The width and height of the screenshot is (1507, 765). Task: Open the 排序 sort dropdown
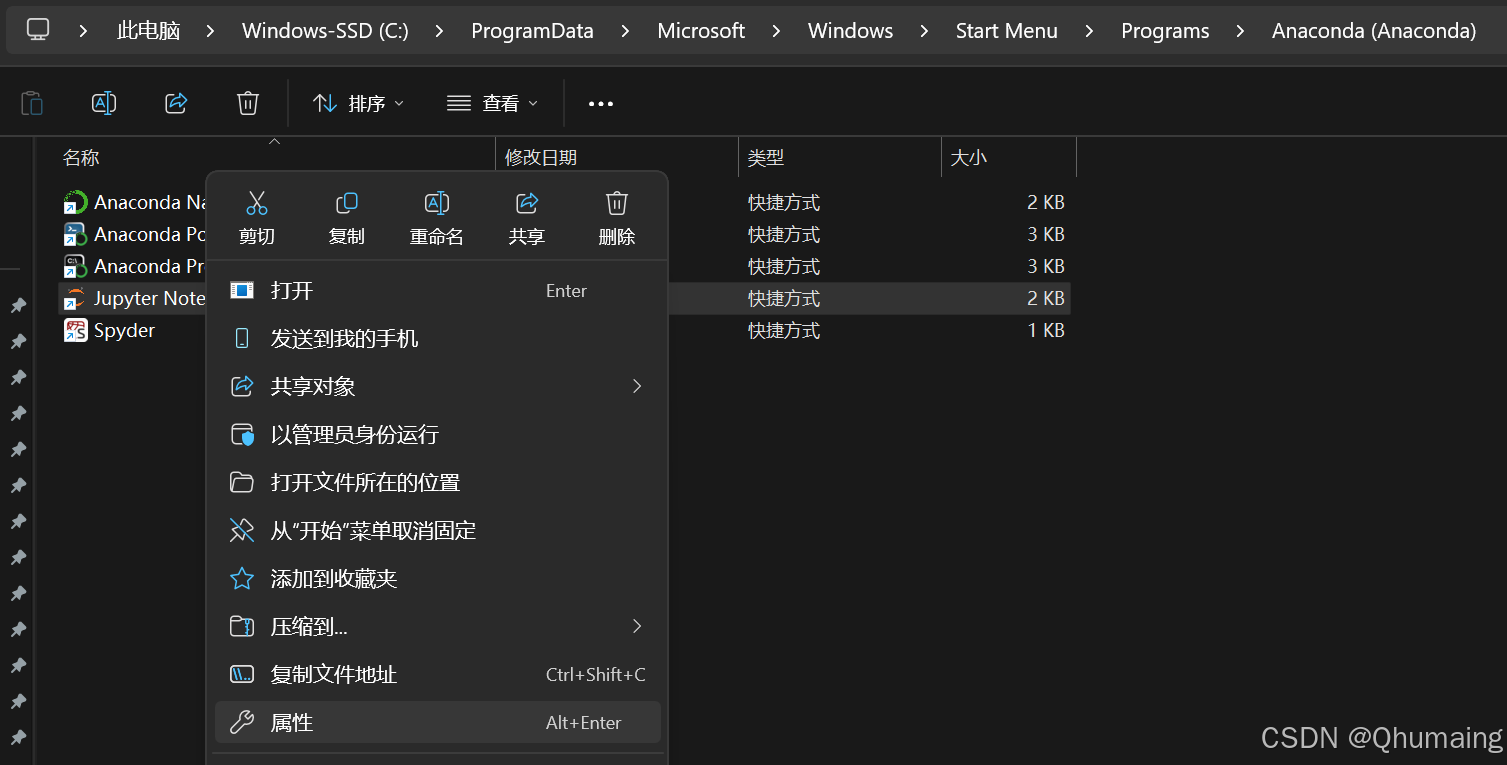(359, 103)
